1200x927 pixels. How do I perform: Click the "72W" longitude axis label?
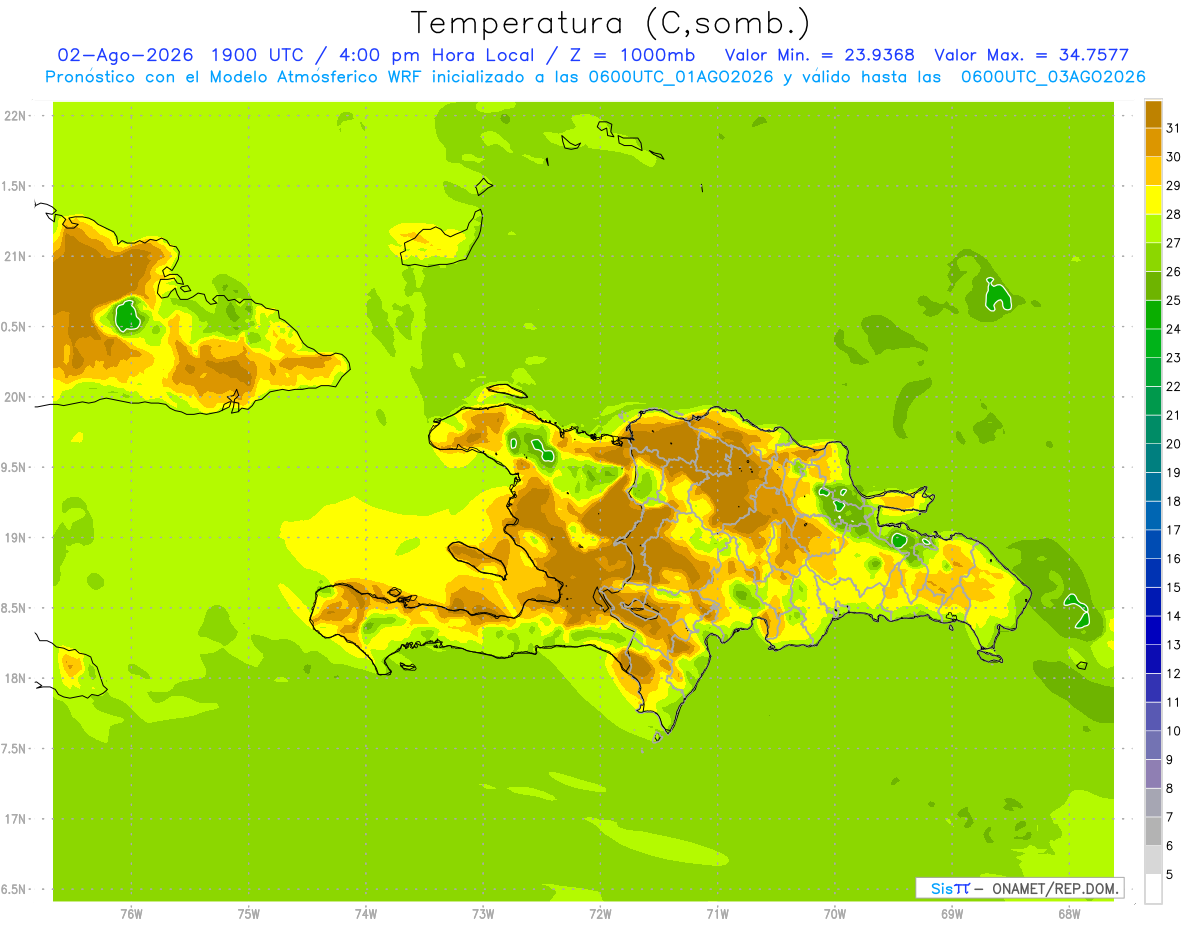600,913
